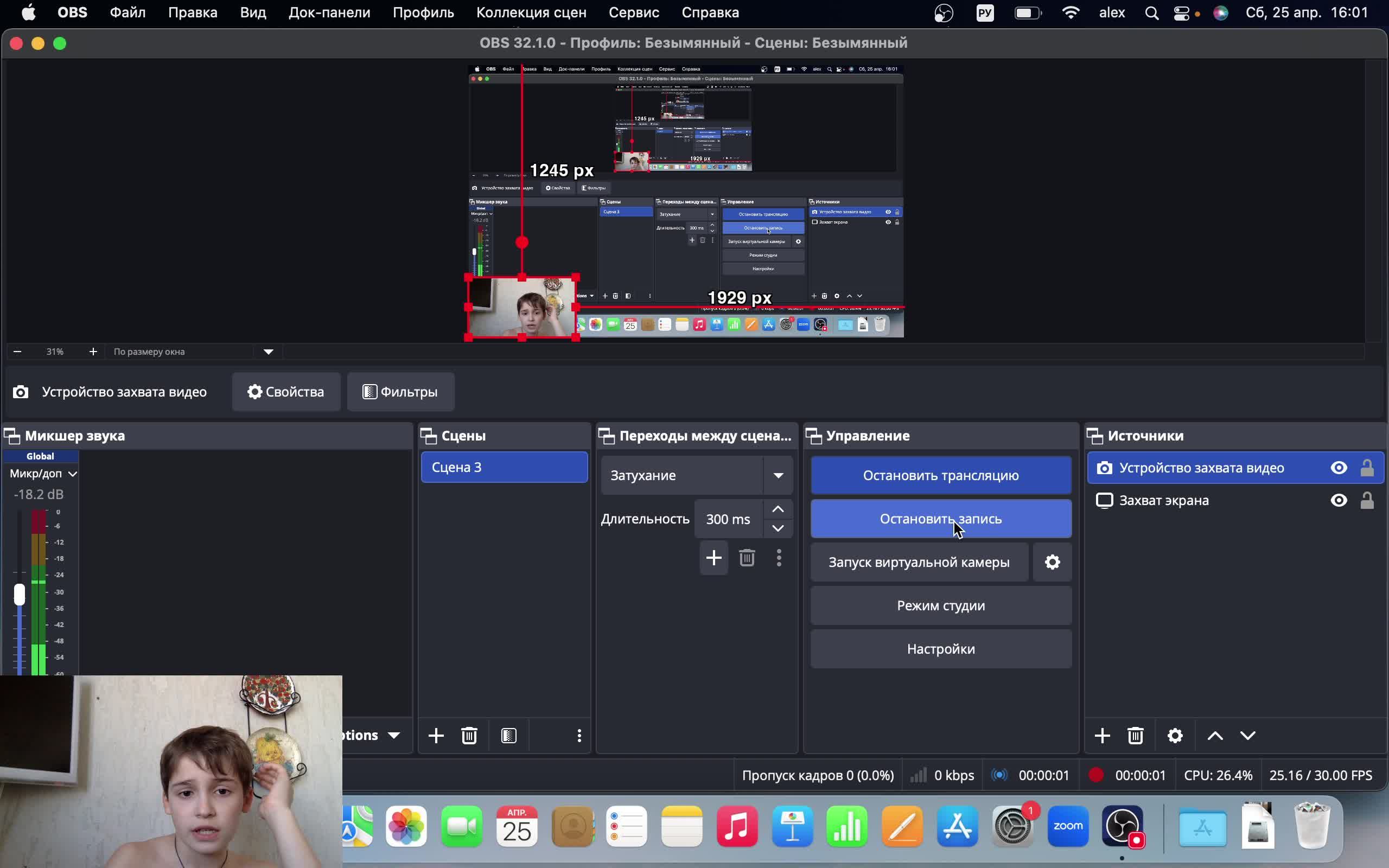Lock the Захват экрана source
The height and width of the screenshot is (868, 1389).
[x=1367, y=501]
